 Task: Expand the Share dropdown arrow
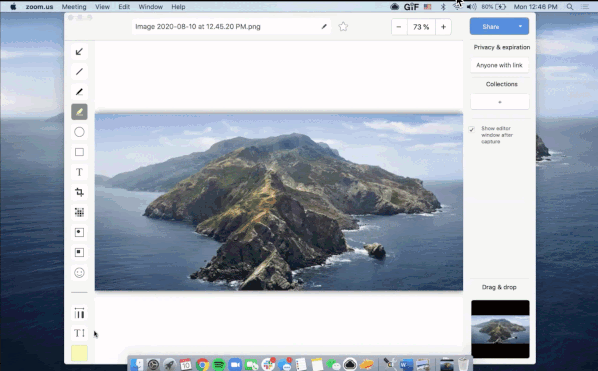pos(520,26)
